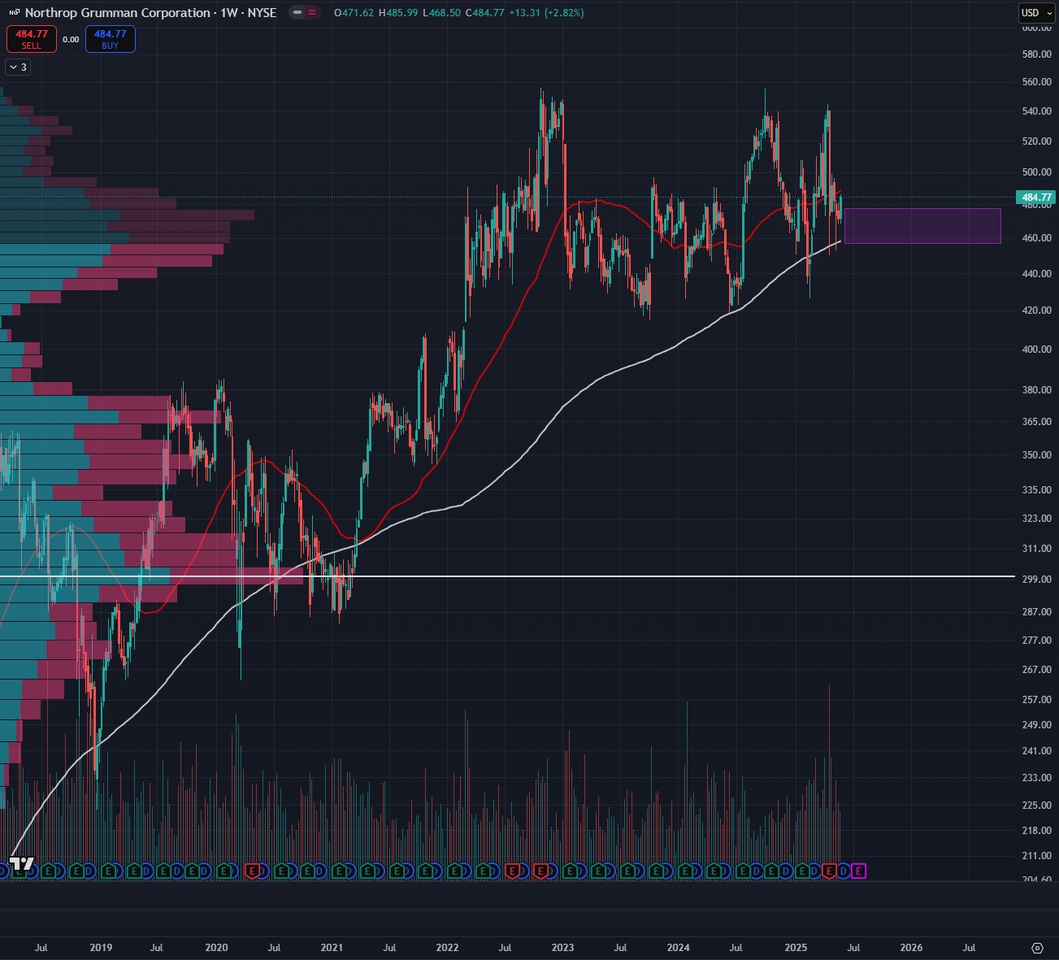Click the pink approximate-sign data icon

point(312,12)
